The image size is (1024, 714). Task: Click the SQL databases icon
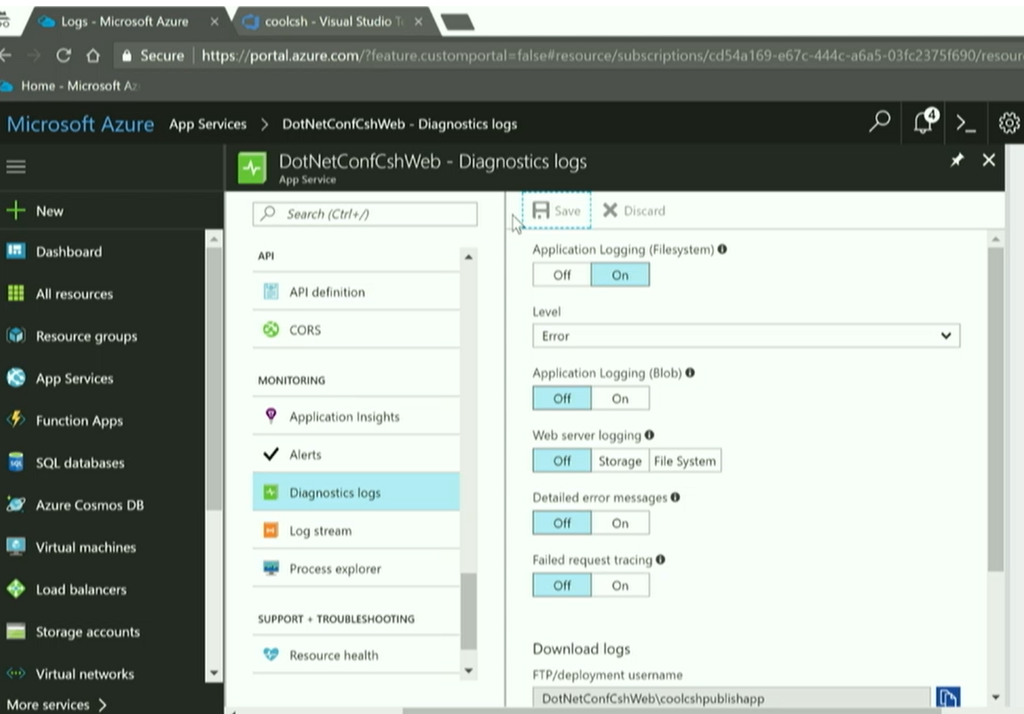16,462
